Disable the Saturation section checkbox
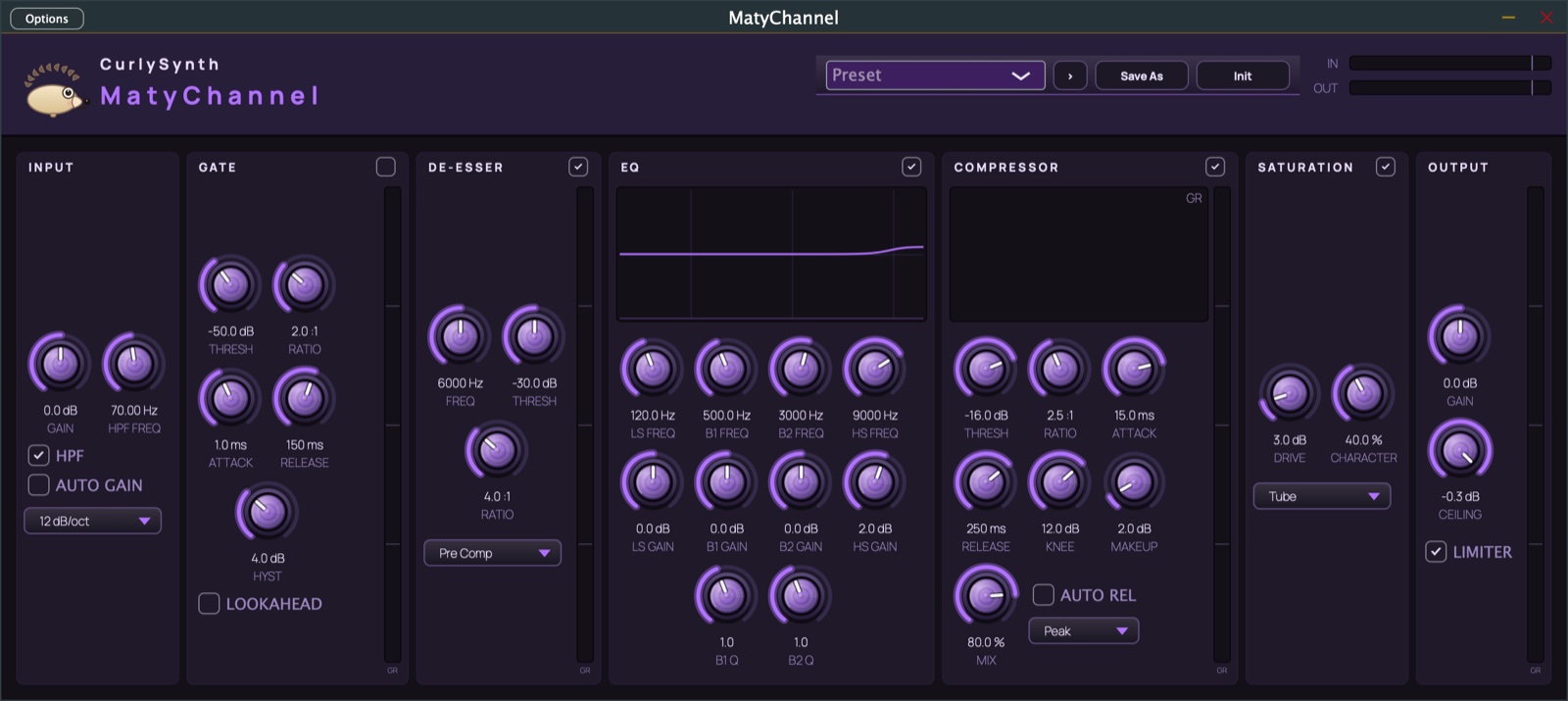Image resolution: width=1568 pixels, height=701 pixels. coord(1386,167)
